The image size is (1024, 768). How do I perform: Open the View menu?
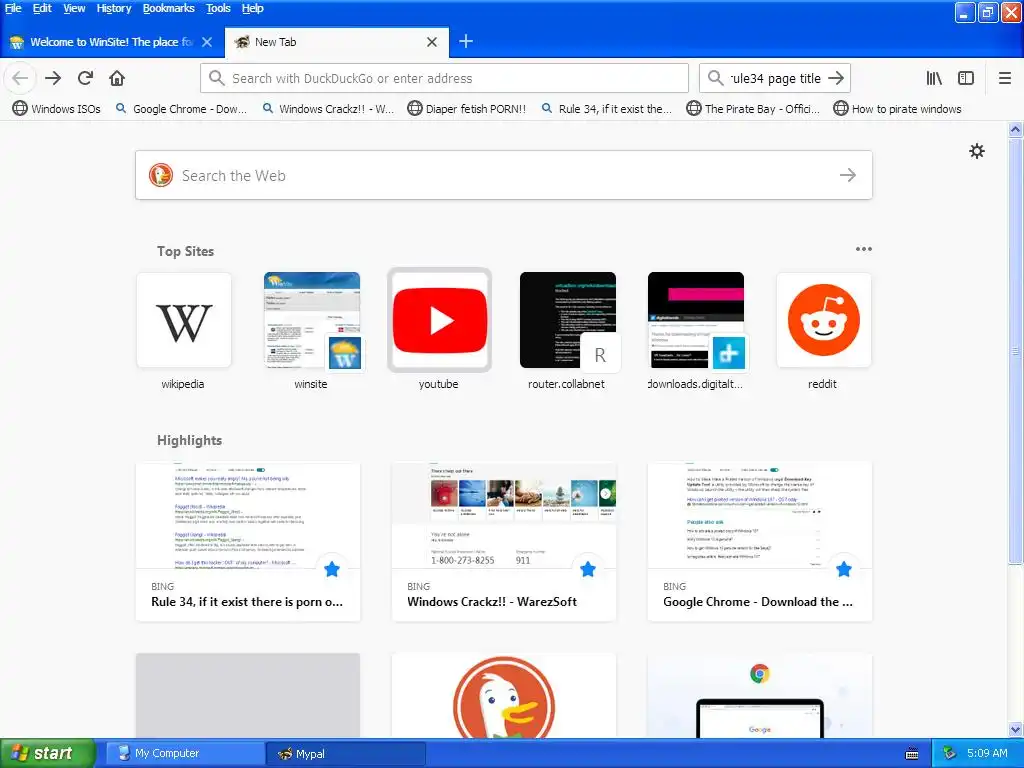click(x=74, y=8)
